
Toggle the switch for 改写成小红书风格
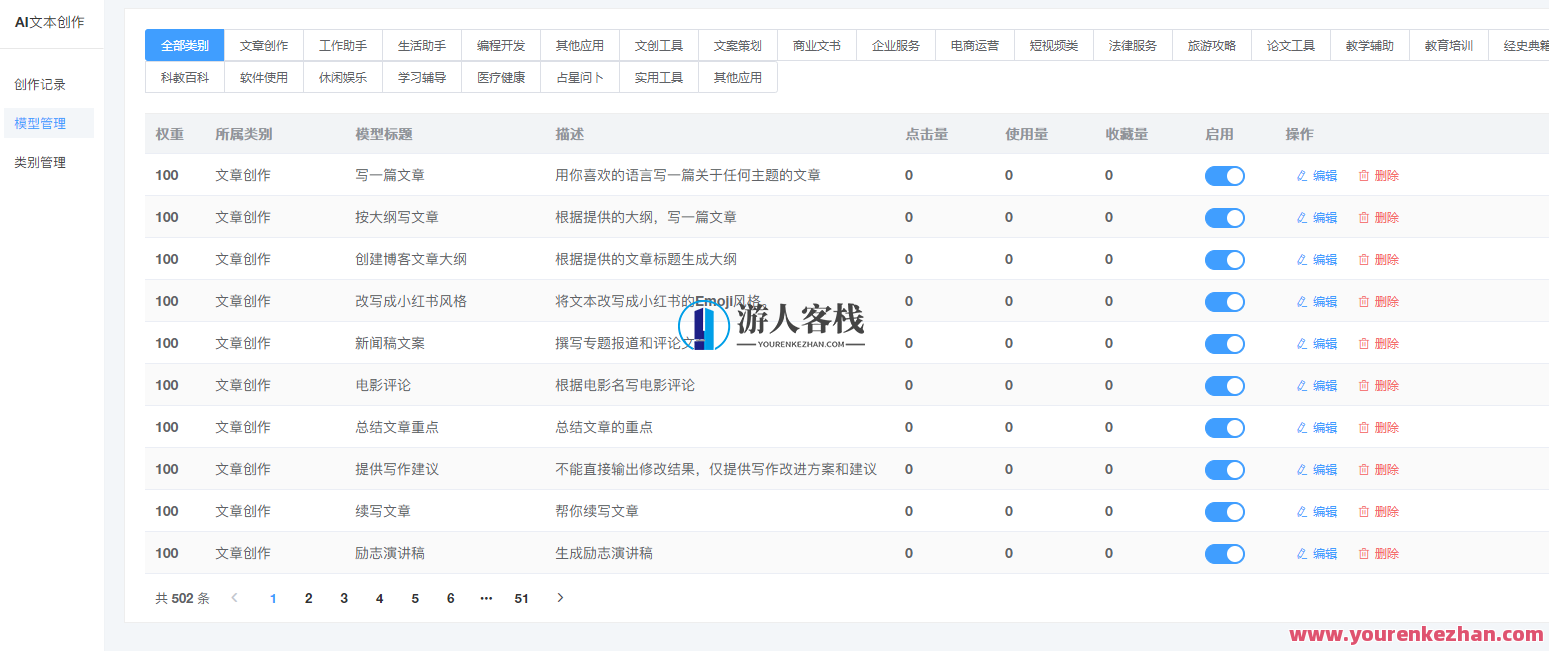(1224, 301)
